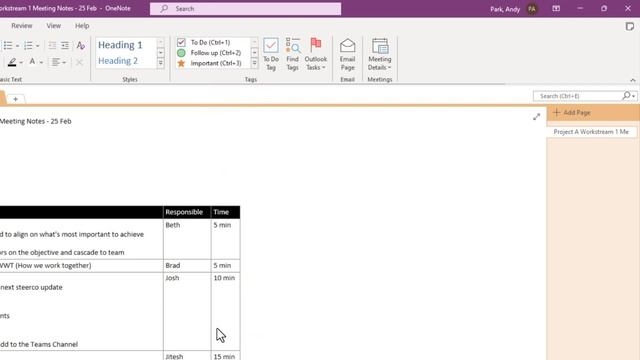Click text 'next steerco update'

coord(31,287)
